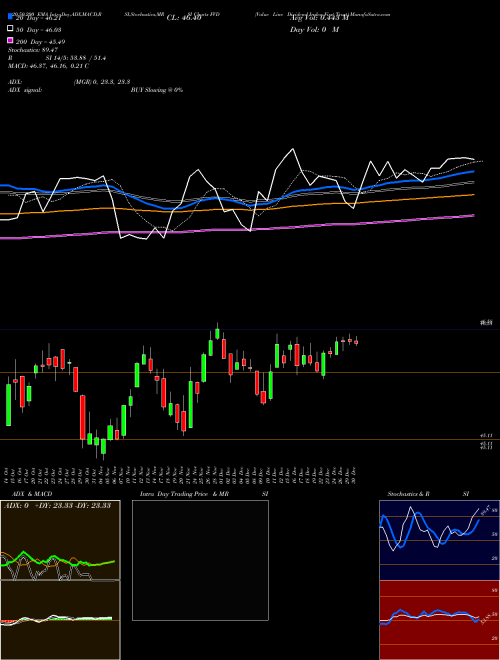Click the 'Stochastics: 89.47' reading

[33, 50]
